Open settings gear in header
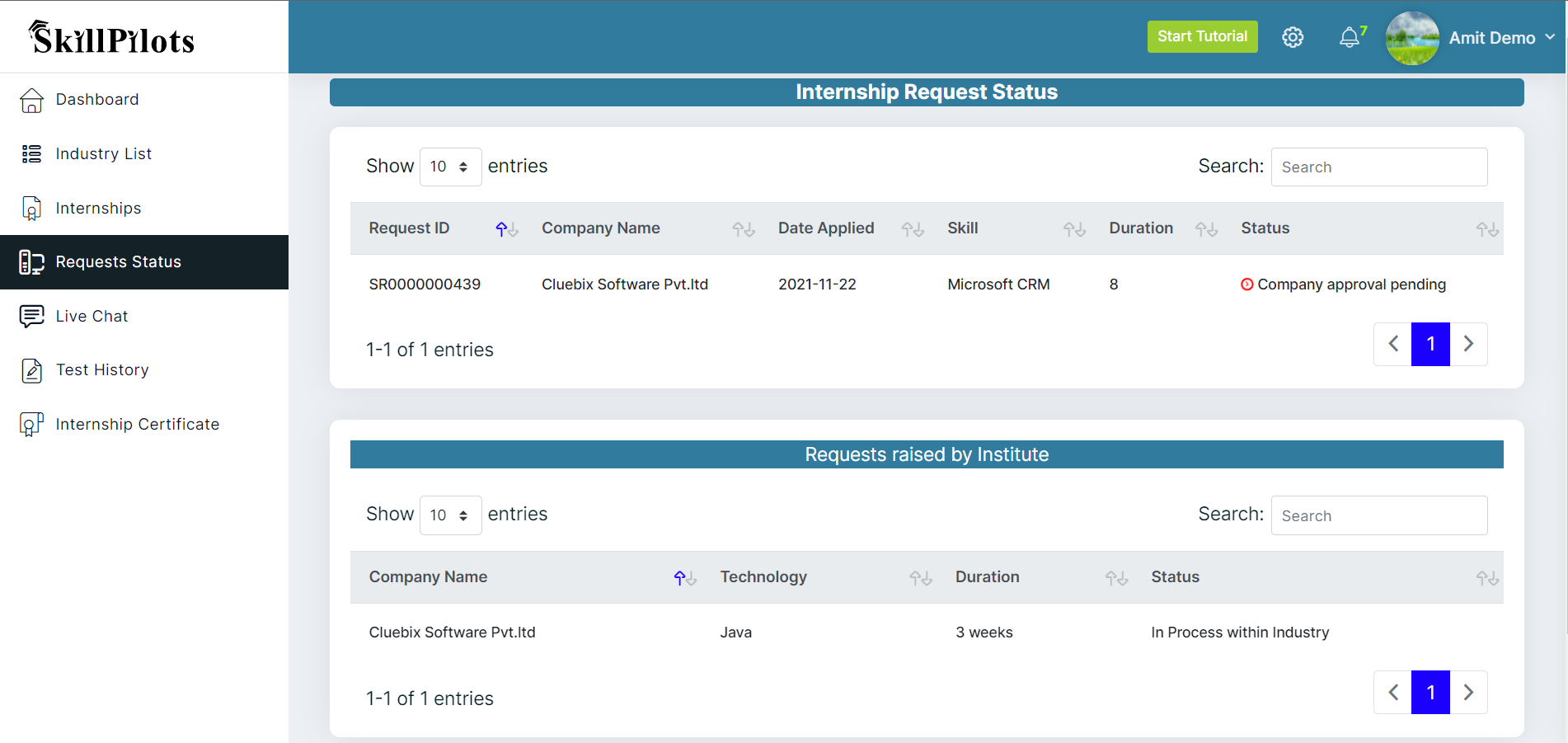The width and height of the screenshot is (1568, 743). pyautogui.click(x=1293, y=37)
